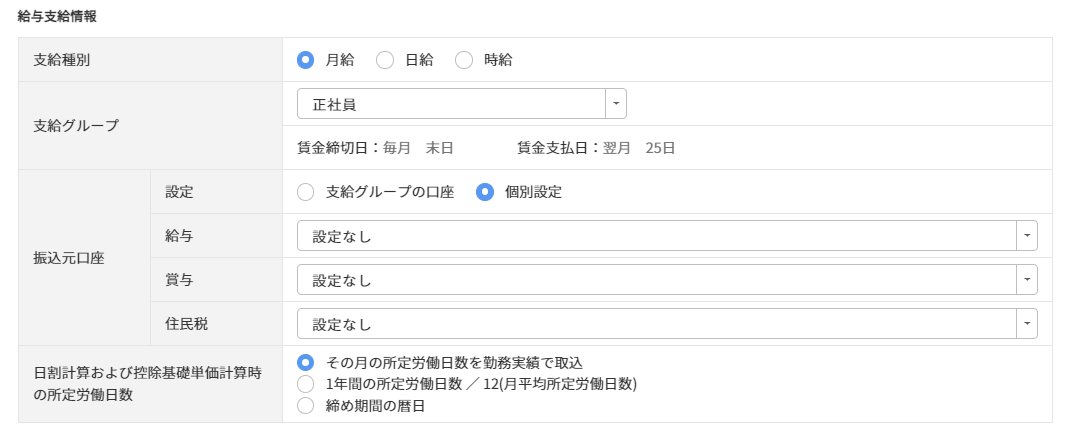
Task: Expand the 賞与 transfer account dropdown
Action: 656,280
